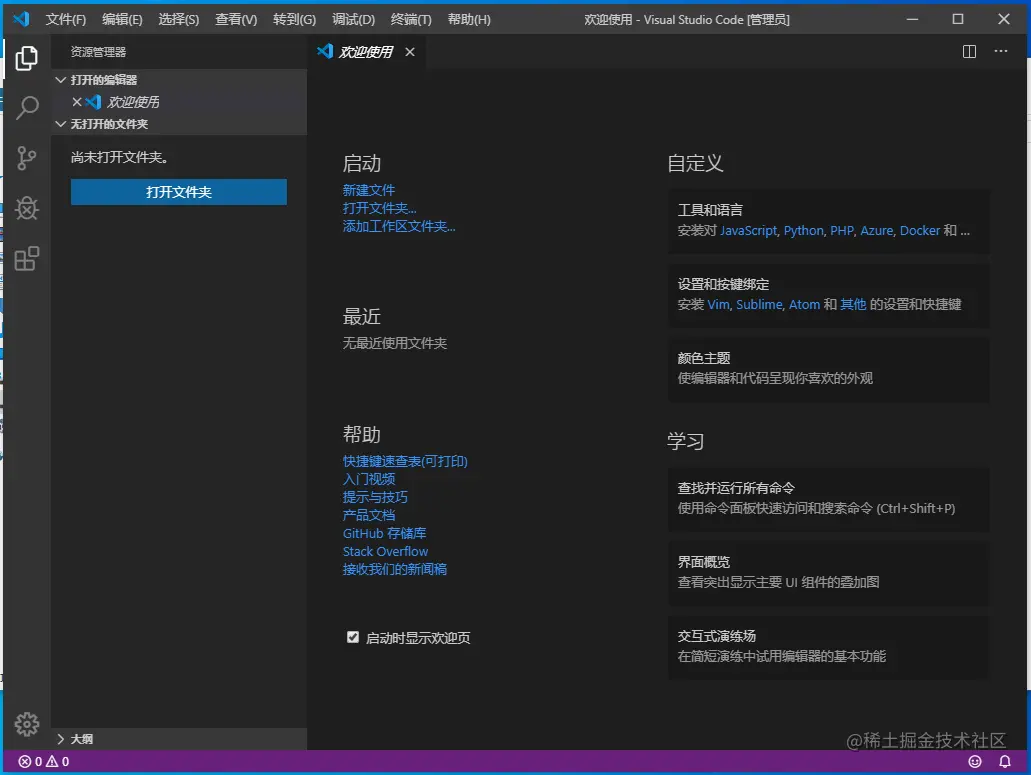Split the editor using the split icon
Image resolution: width=1031 pixels, height=775 pixels.
(968, 51)
